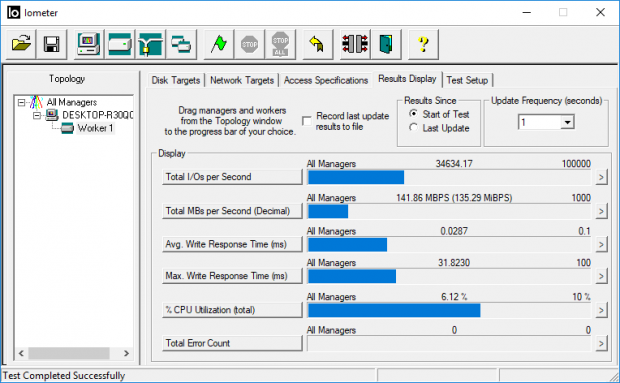Click the Total I/Os per Second progress bar
The image size is (620, 383).
[x=449, y=177]
